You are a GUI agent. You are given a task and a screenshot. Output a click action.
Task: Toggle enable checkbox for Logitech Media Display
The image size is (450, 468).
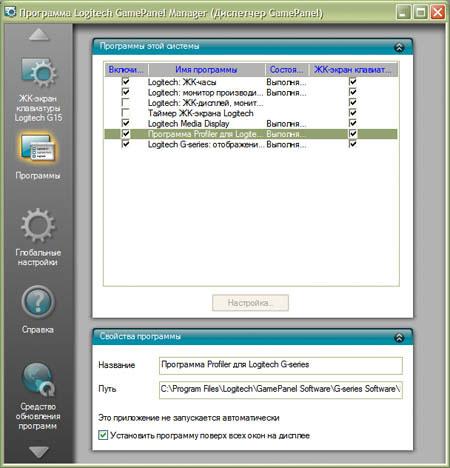(x=125, y=123)
